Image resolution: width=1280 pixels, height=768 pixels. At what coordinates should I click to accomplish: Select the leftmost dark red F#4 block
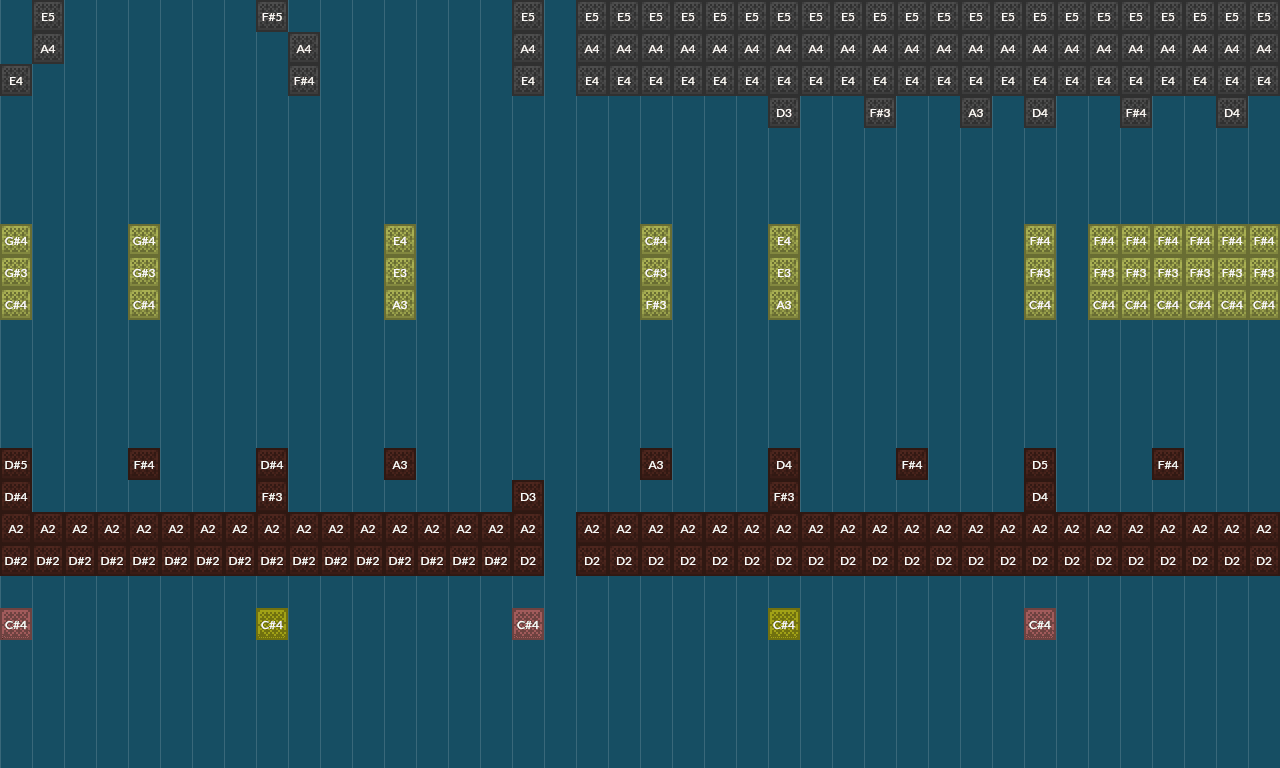[x=144, y=465]
